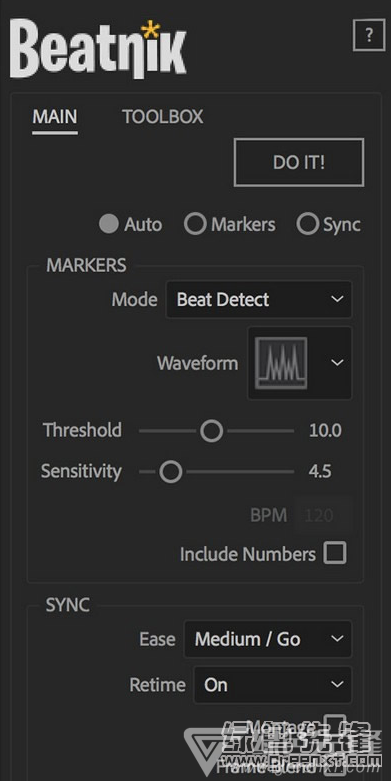This screenshot has height=781, width=391.
Task: Click the Threshold slider handle
Action: coord(212,430)
